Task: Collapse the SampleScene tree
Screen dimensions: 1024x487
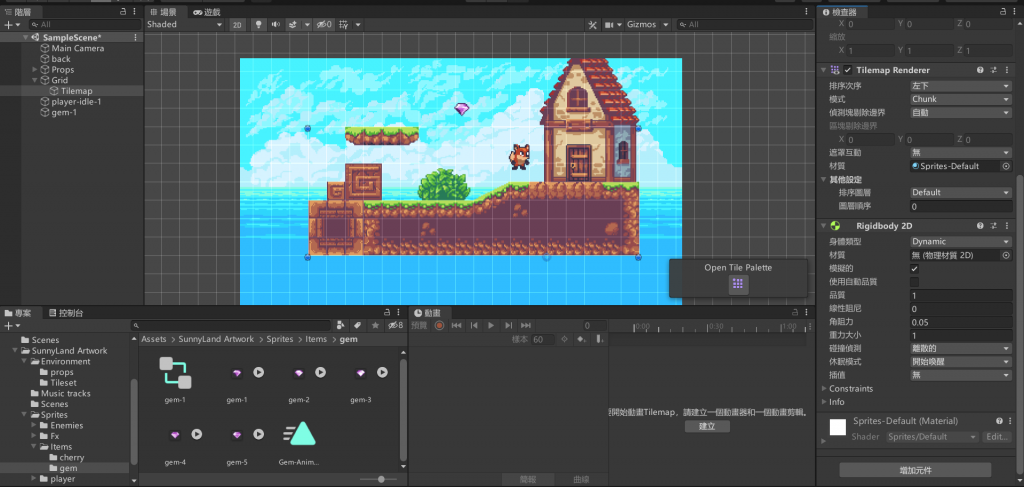Action: pyautogui.click(x=25, y=37)
